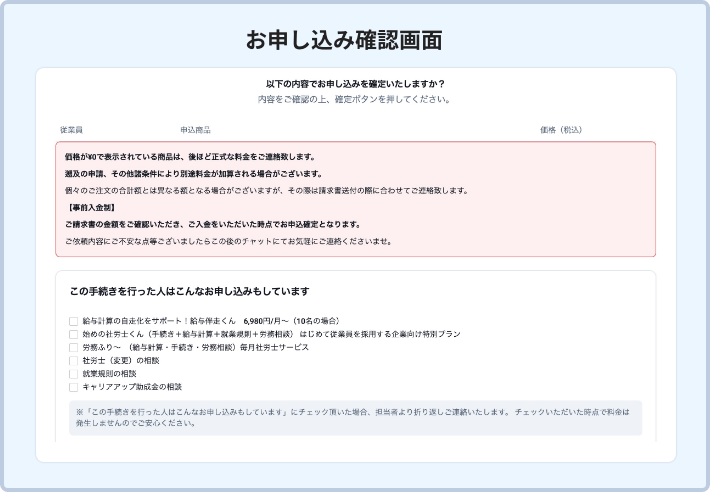Enable the 労務ふり〜 monthly service checkbox
Screen dimensions: 710x492
pyautogui.click(x=73, y=348)
